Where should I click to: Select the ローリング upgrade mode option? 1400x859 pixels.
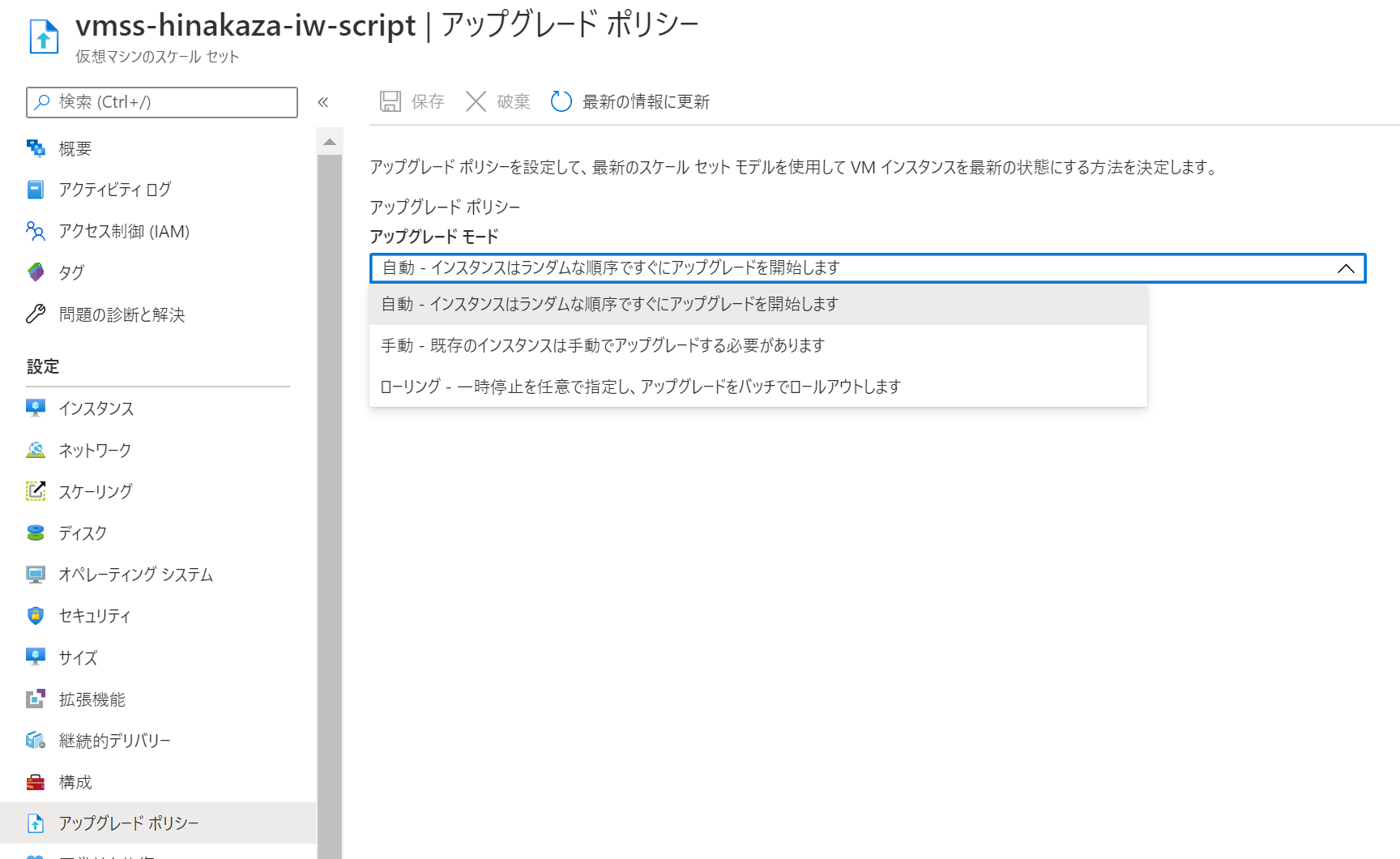pos(758,387)
